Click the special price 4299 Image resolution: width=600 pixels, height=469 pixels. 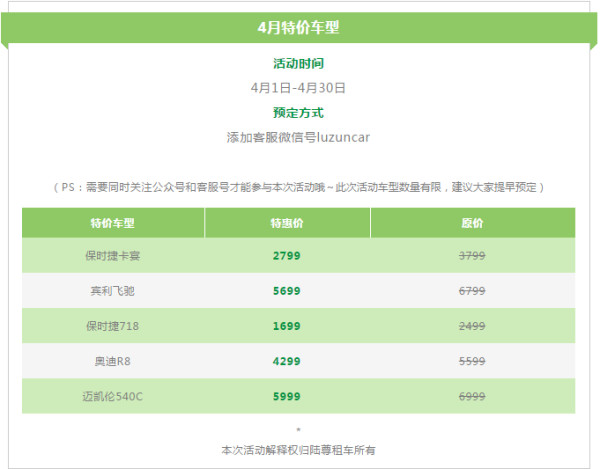coord(287,361)
